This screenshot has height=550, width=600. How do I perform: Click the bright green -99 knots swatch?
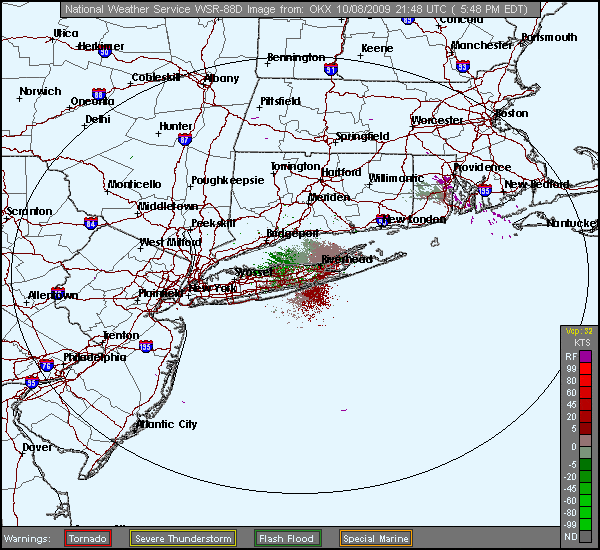click(585, 524)
